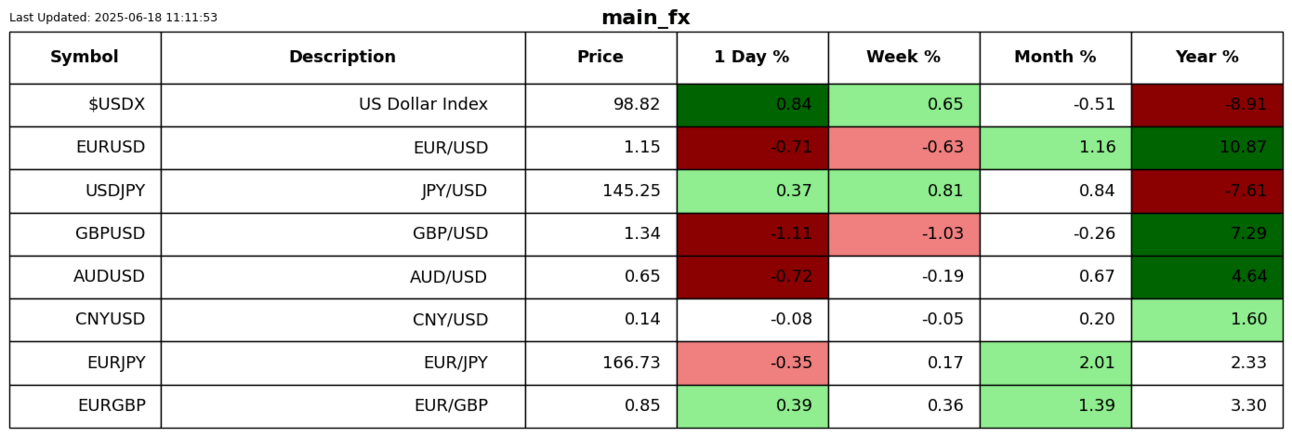This screenshot has height=437, width=1292.
Task: Select the dark red -8.91 Year cell
Action: point(1207,105)
